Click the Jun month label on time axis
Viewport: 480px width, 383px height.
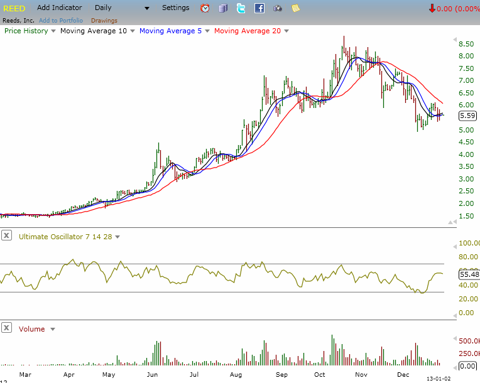point(152,374)
